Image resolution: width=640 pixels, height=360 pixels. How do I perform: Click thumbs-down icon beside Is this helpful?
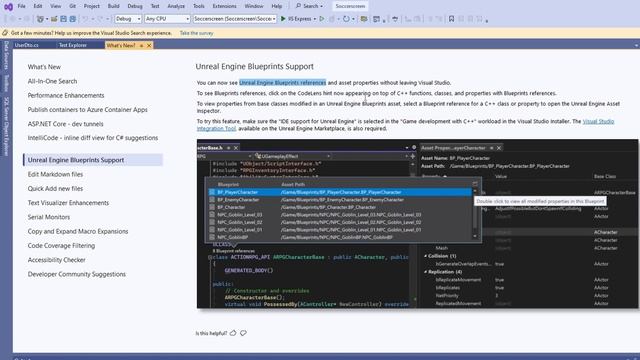tap(243, 333)
